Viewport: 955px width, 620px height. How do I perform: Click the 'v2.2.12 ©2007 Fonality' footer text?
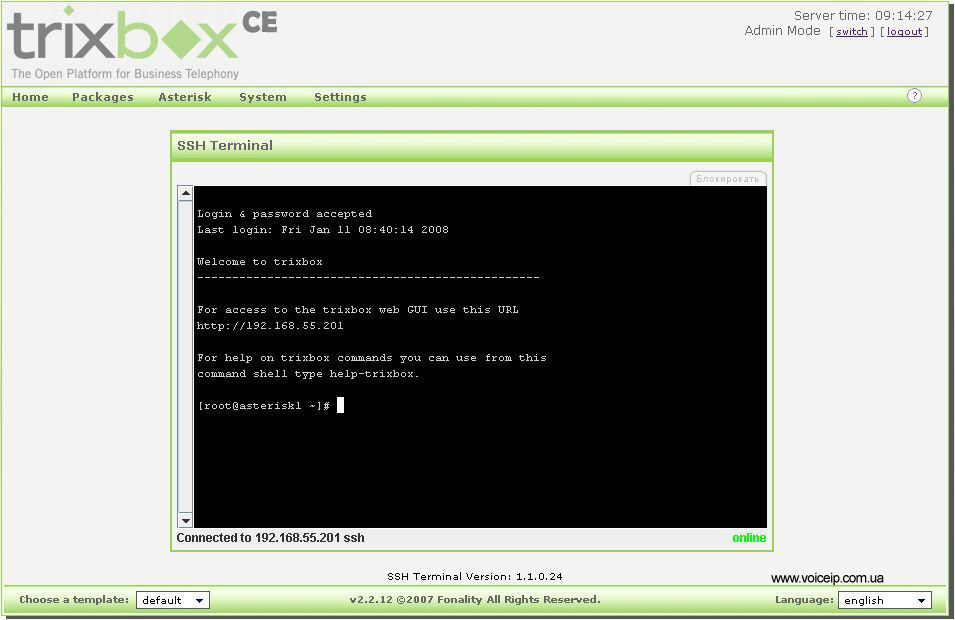(475, 599)
